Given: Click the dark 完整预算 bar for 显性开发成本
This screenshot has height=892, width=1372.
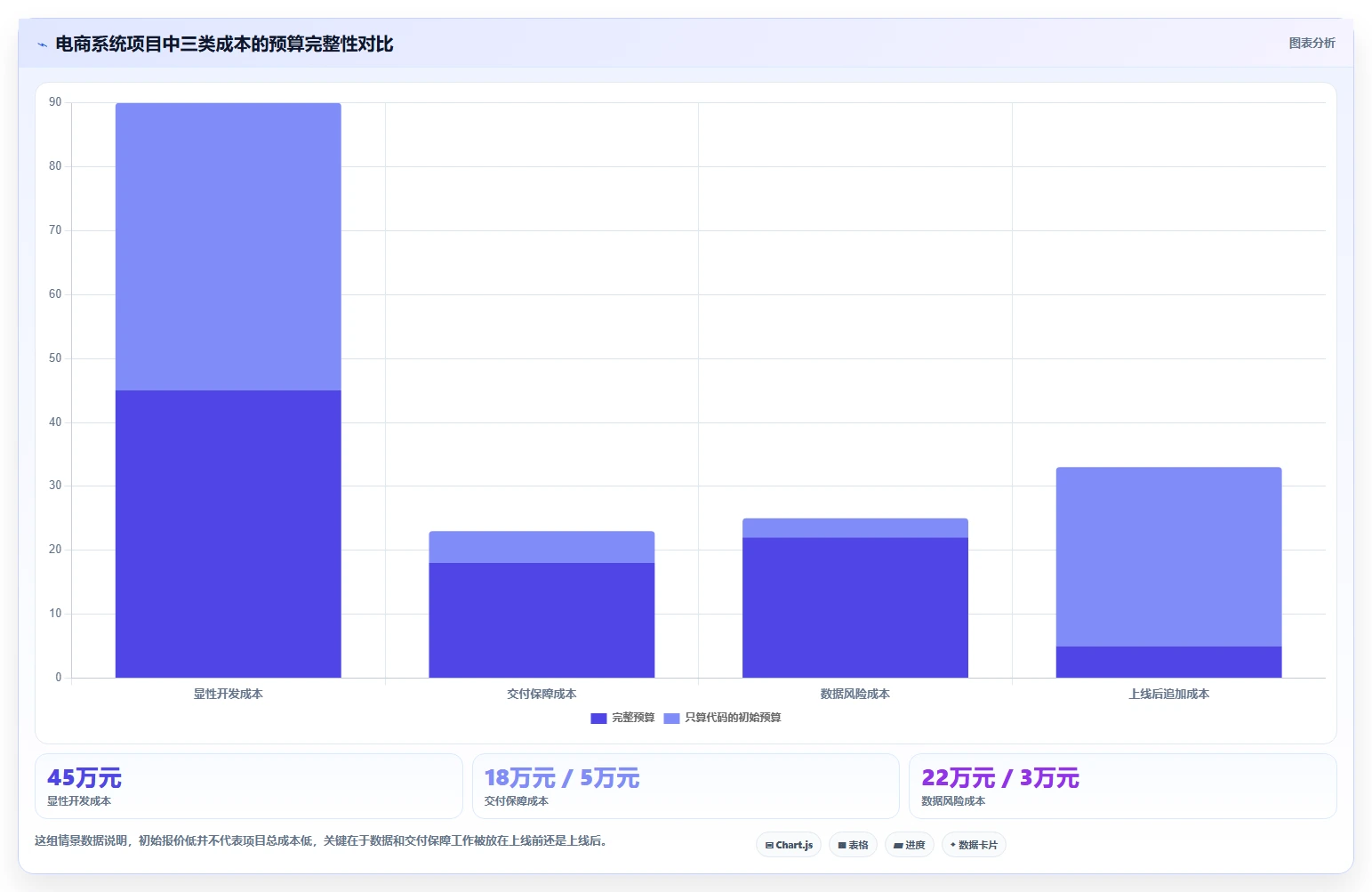Looking at the screenshot, I should (x=229, y=534).
